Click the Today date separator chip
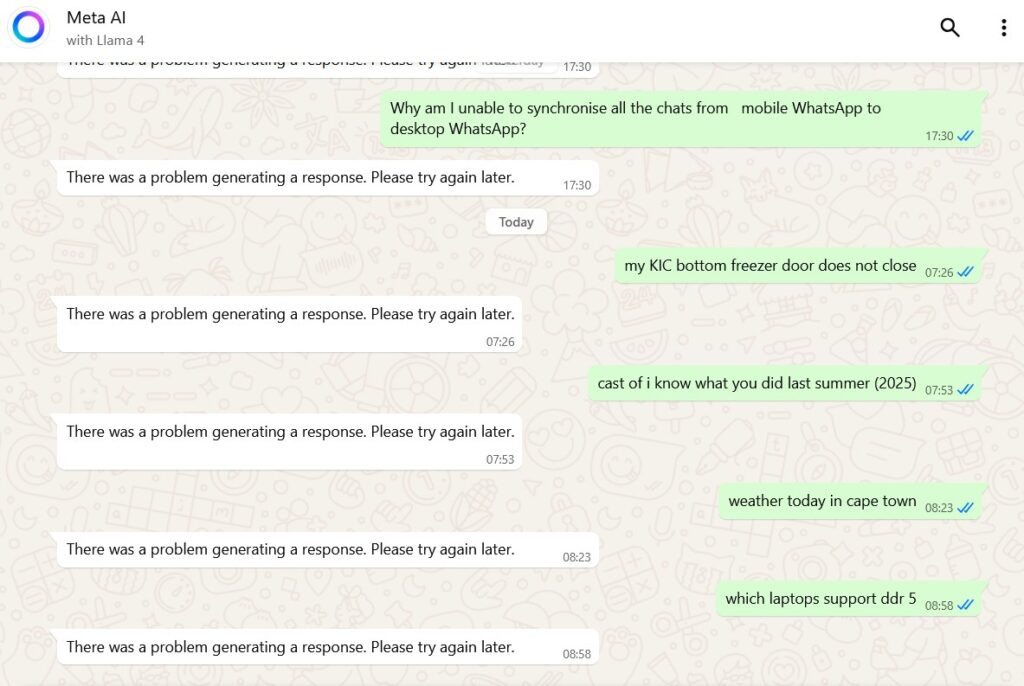Screen dimensions: 1024x686 click(x=516, y=222)
